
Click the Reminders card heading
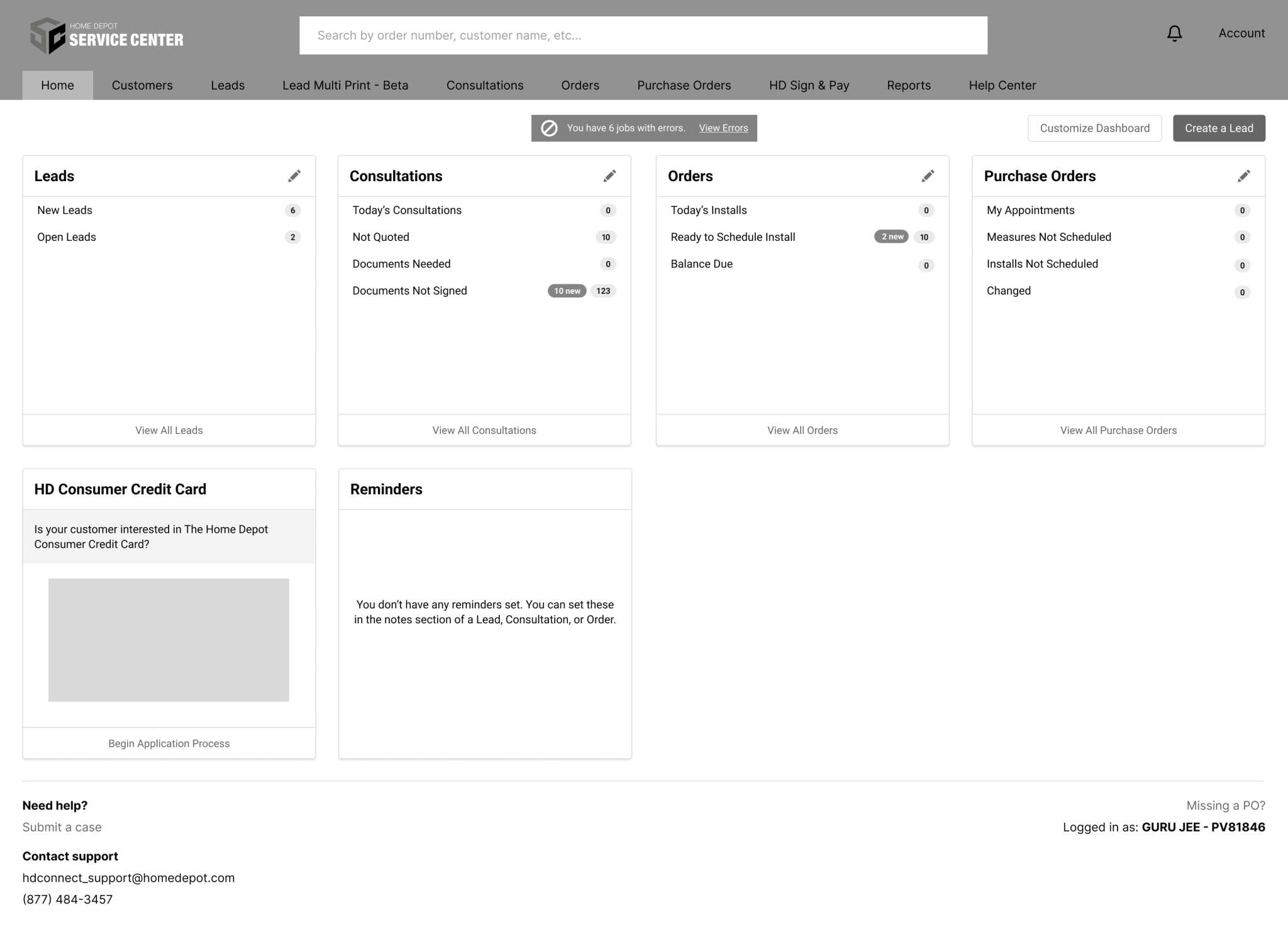pyautogui.click(x=386, y=489)
